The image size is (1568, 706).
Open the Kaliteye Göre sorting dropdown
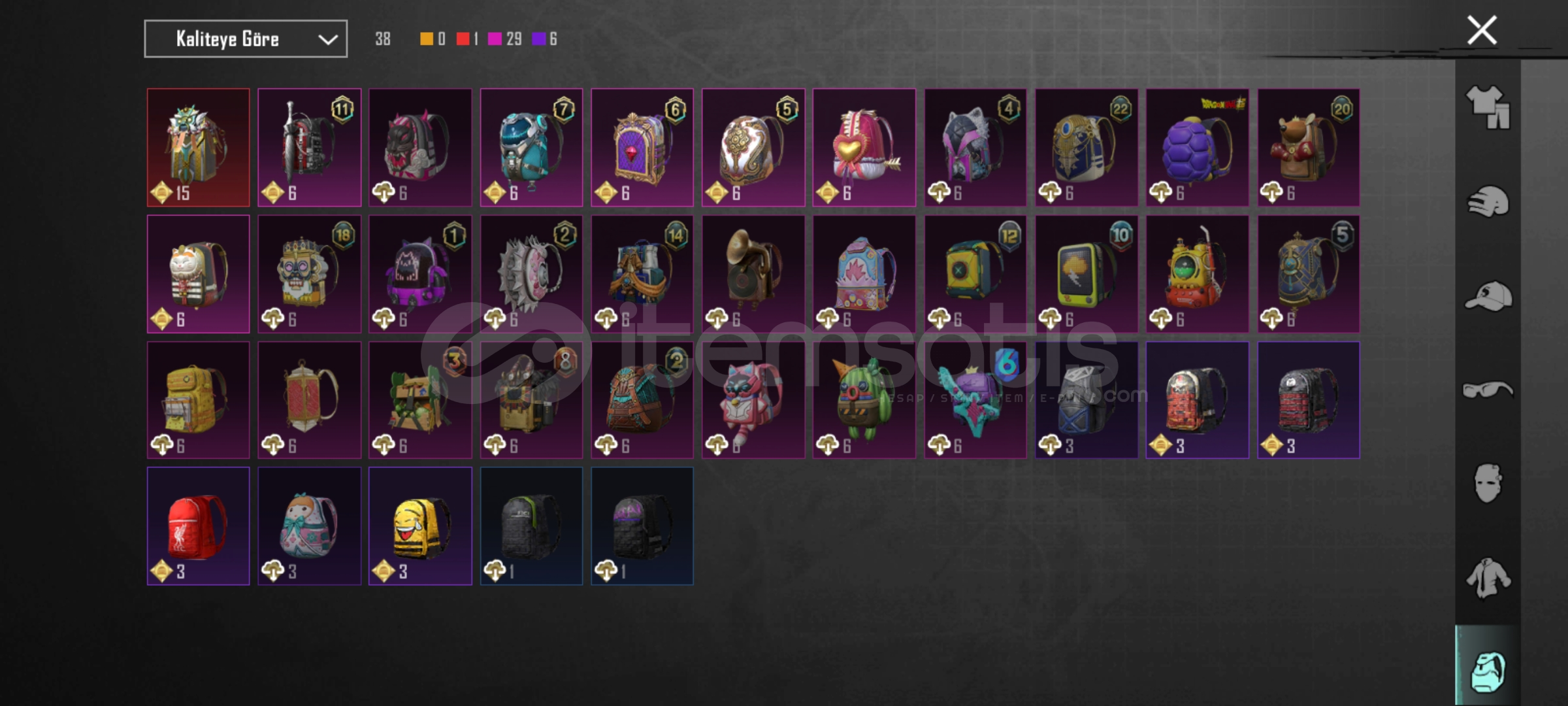point(246,39)
